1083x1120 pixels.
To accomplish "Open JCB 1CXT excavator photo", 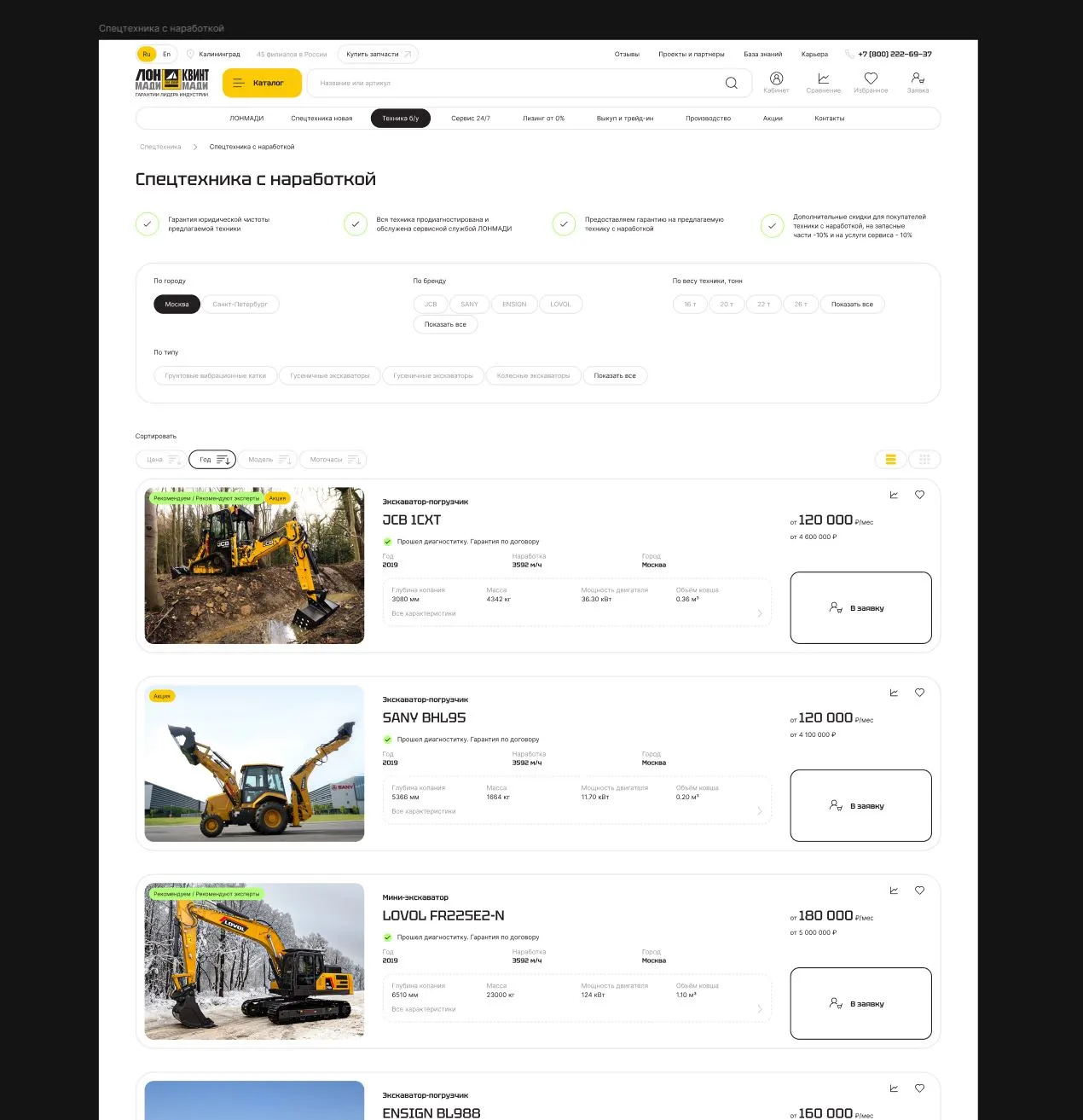I will click(x=254, y=566).
